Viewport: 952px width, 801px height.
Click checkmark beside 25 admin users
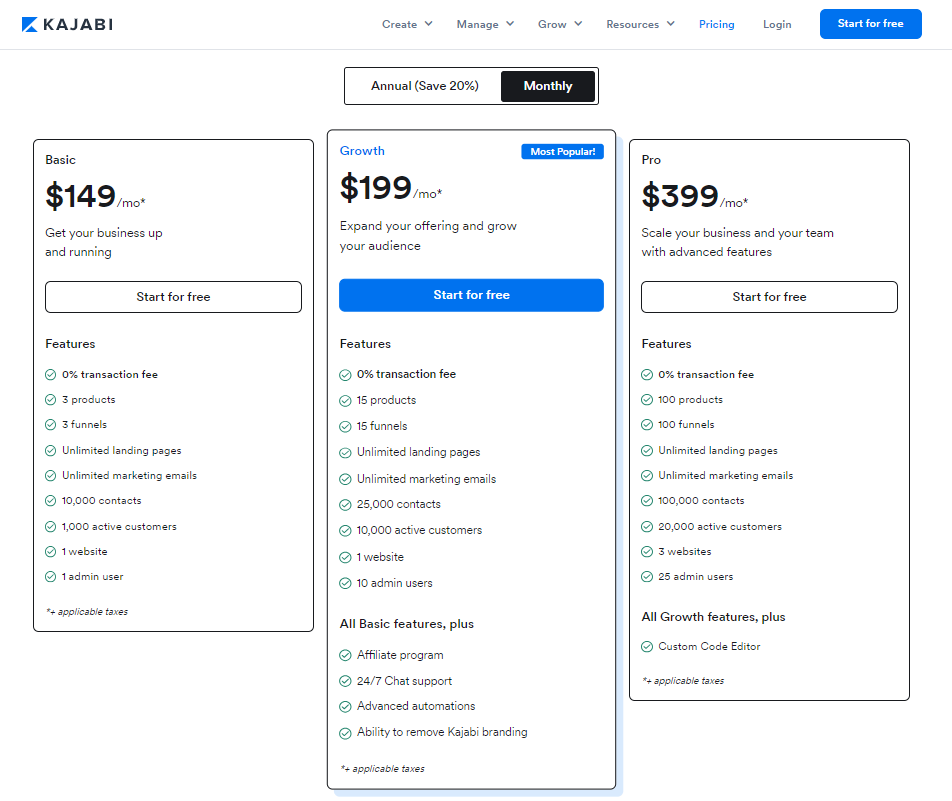[x=647, y=576]
